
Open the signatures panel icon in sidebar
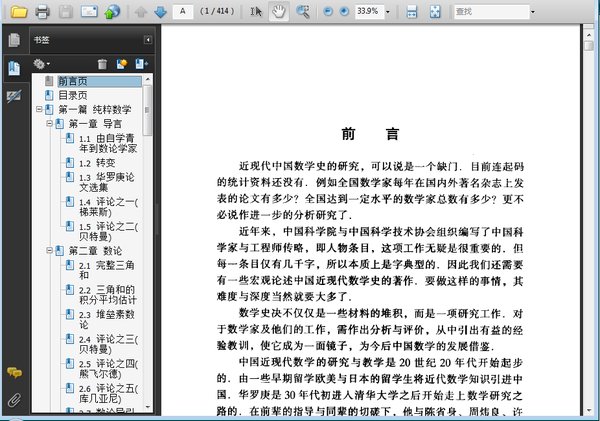tap(14, 96)
